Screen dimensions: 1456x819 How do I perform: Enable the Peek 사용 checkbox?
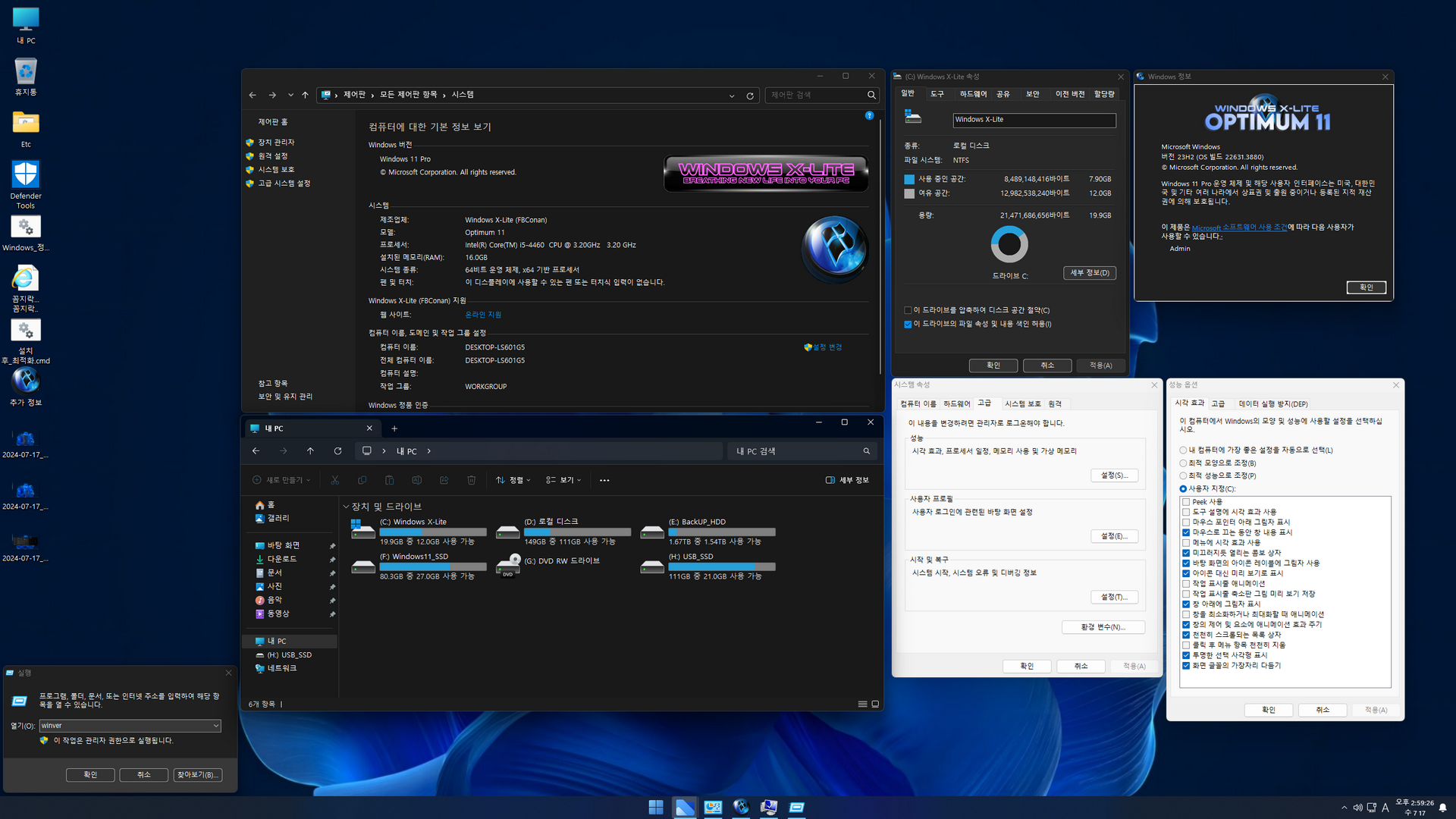coord(1185,502)
